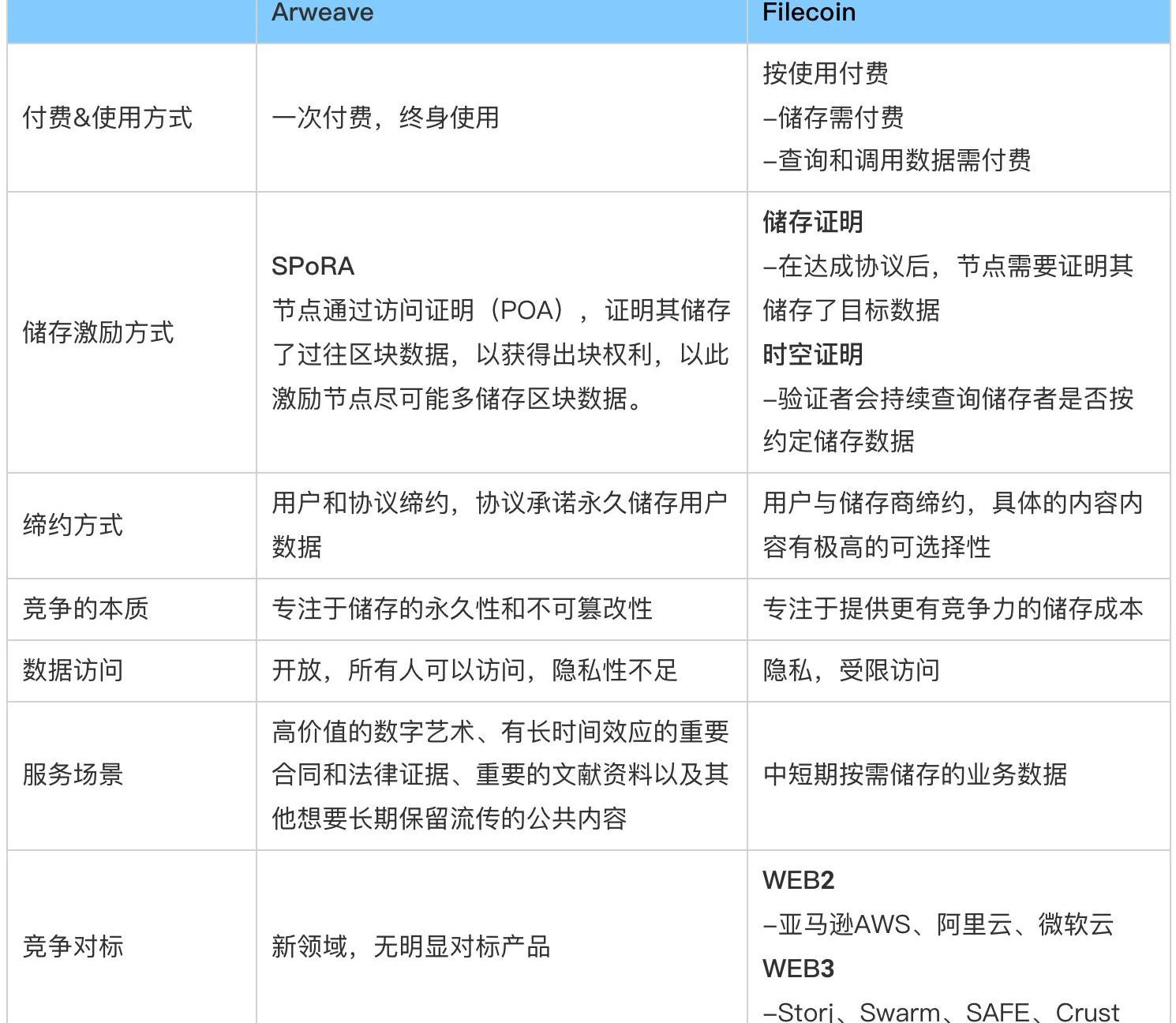Click the bold 储存证明 heading

pyautogui.click(x=812, y=222)
